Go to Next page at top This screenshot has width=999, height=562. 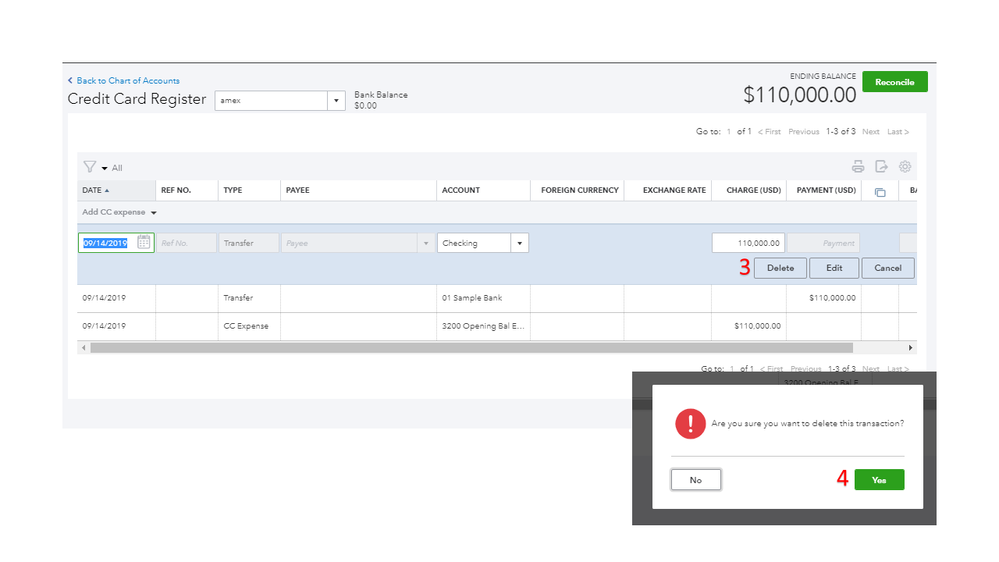pyautogui.click(x=870, y=132)
